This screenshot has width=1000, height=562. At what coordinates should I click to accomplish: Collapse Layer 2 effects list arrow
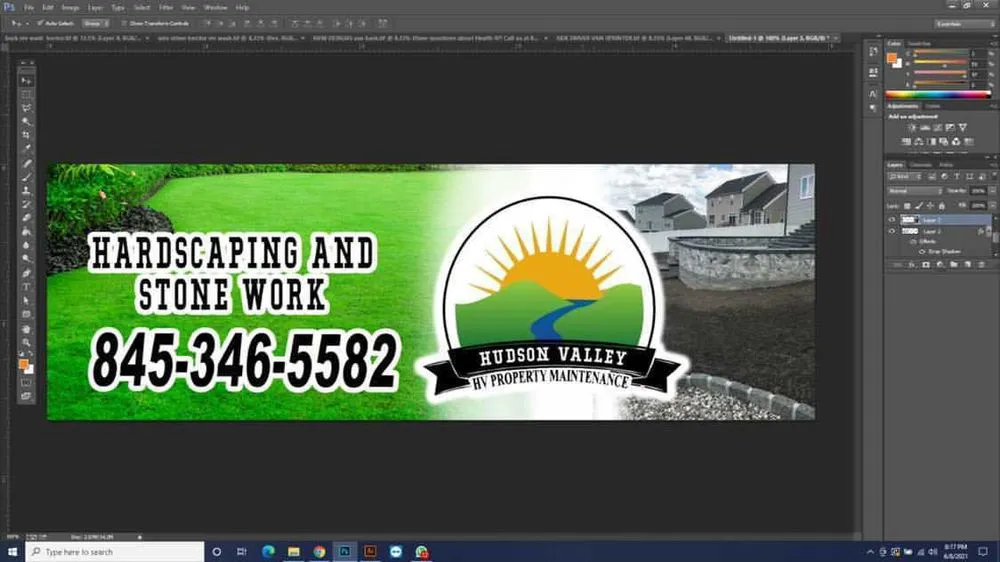pos(990,231)
